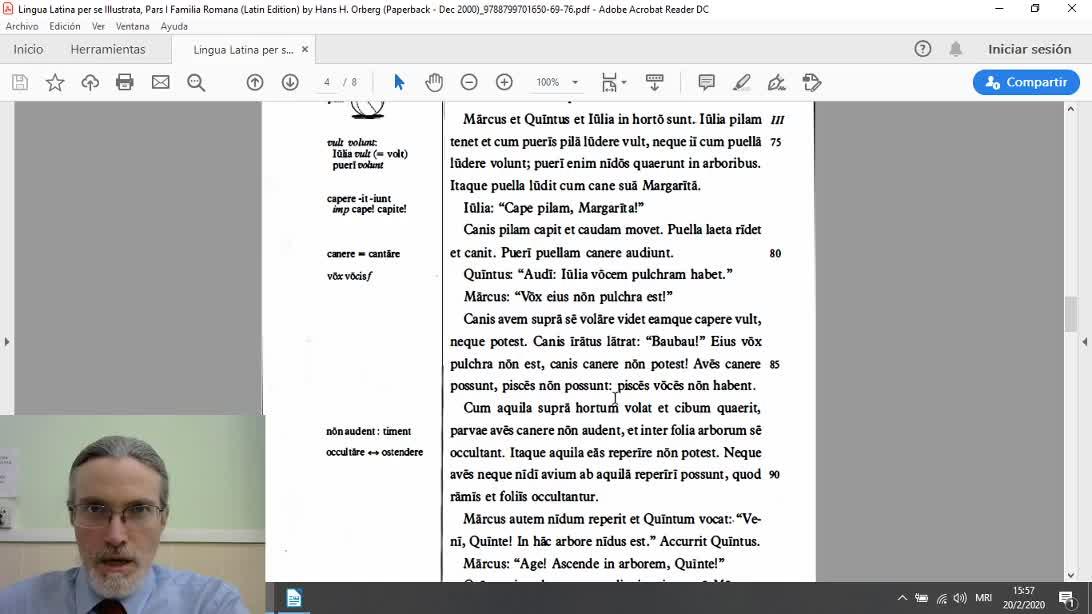
Task: Open the Ver menu
Action: [98, 26]
